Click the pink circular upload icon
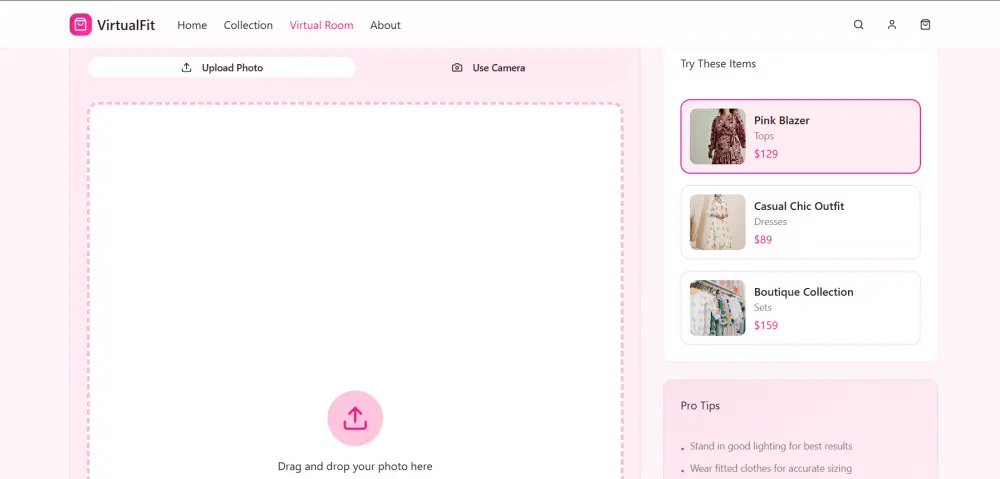Image resolution: width=1000 pixels, height=479 pixels. pos(355,418)
